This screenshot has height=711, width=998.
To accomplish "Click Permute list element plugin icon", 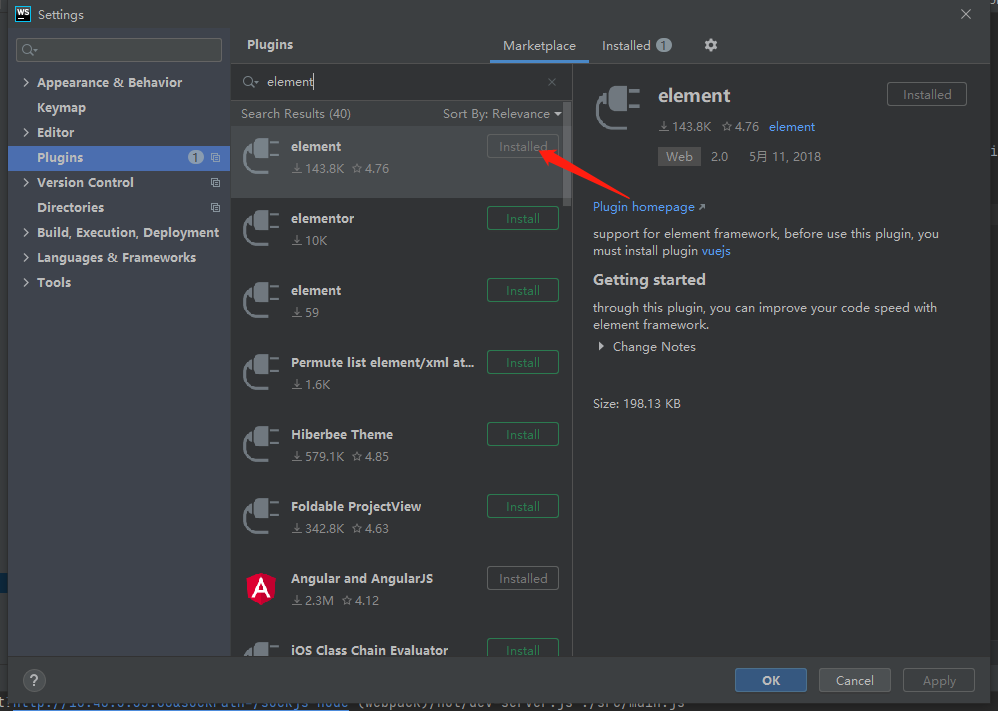I will pos(261,372).
